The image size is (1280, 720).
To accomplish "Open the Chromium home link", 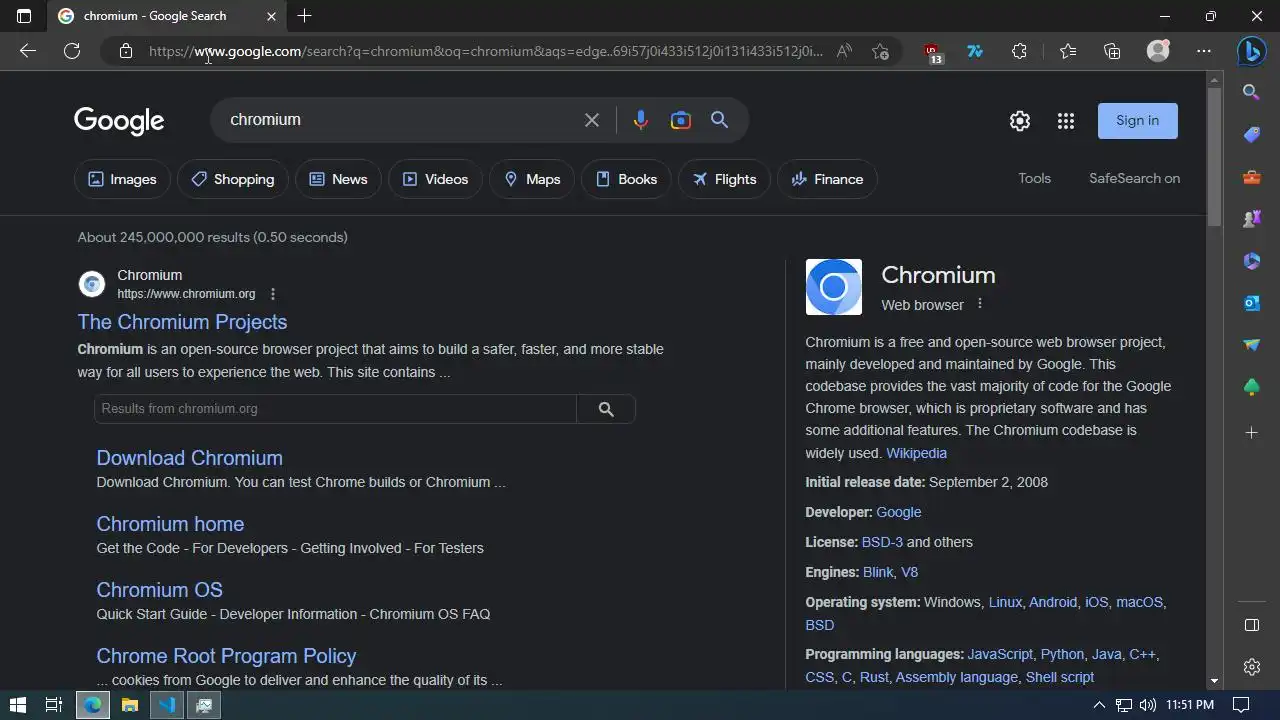I will tap(170, 524).
